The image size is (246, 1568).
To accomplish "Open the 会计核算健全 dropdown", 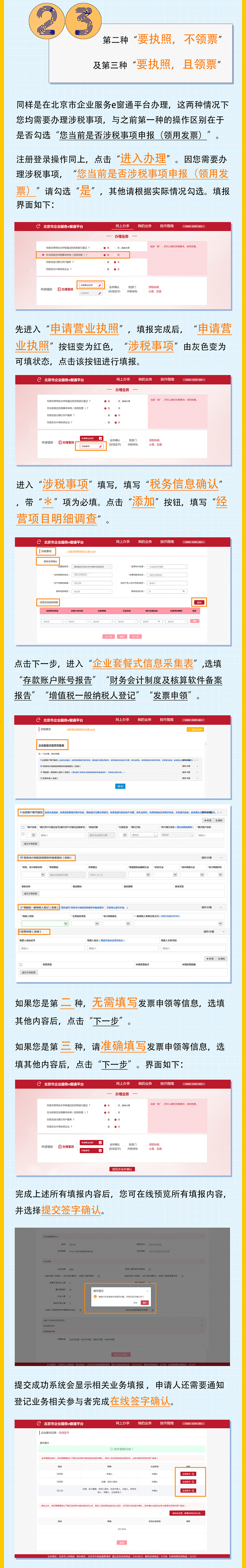I will pyautogui.click(x=116, y=923).
